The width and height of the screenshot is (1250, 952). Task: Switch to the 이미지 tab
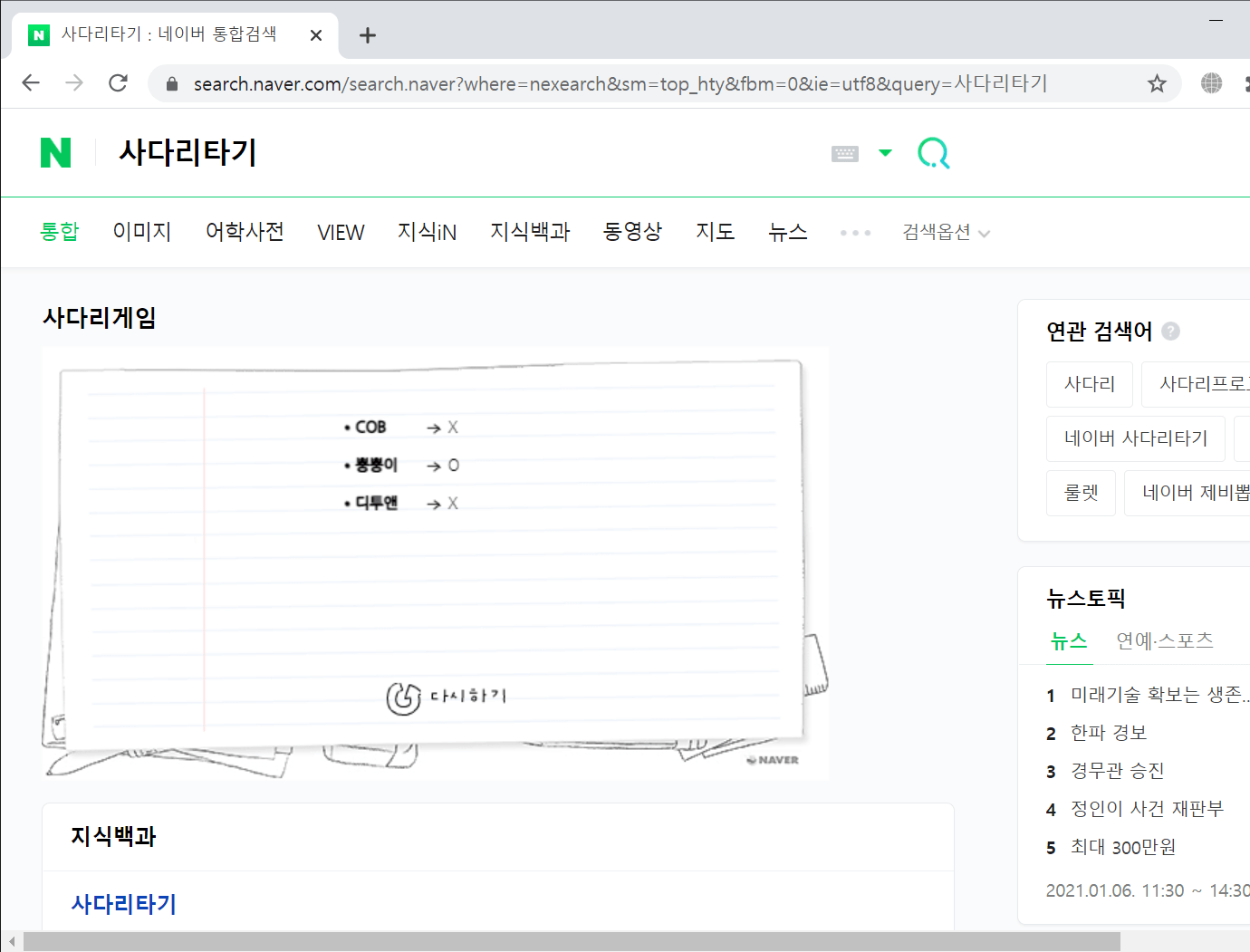(x=142, y=232)
